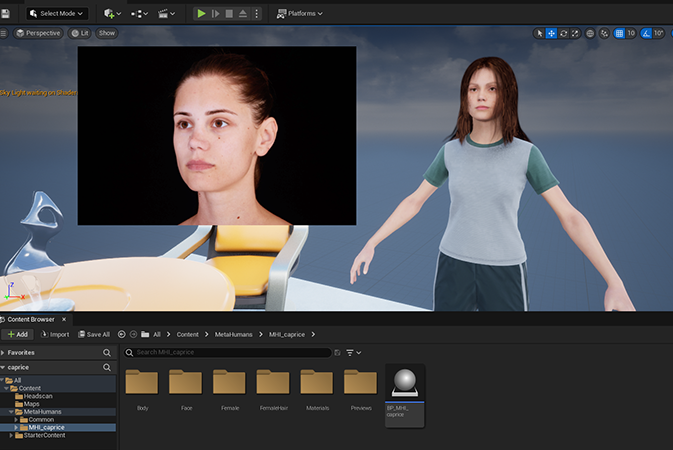This screenshot has height=450, width=673.
Task: Open the Select Mode dropdown
Action: [x=57, y=14]
